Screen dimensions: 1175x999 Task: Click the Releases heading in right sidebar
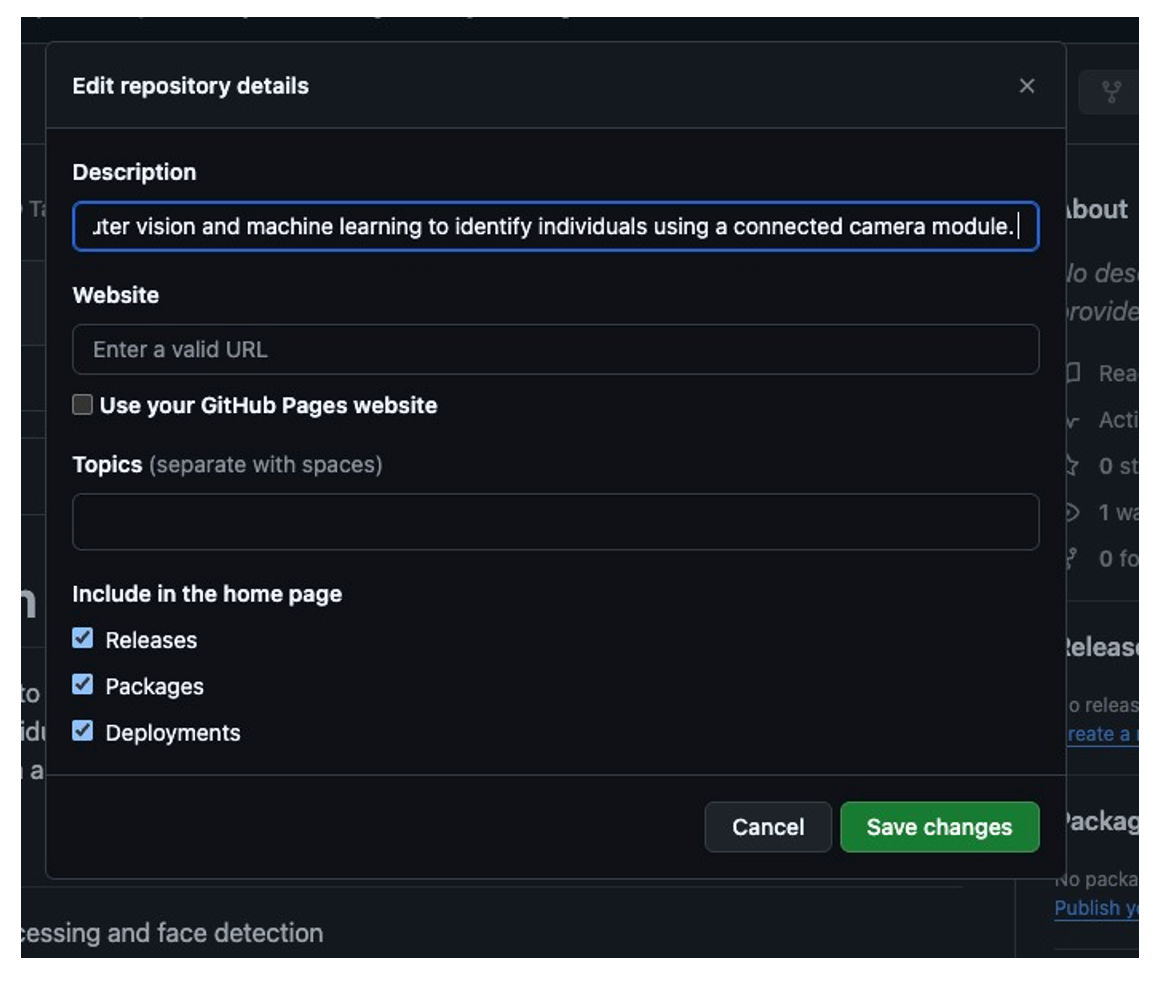(x=1100, y=648)
